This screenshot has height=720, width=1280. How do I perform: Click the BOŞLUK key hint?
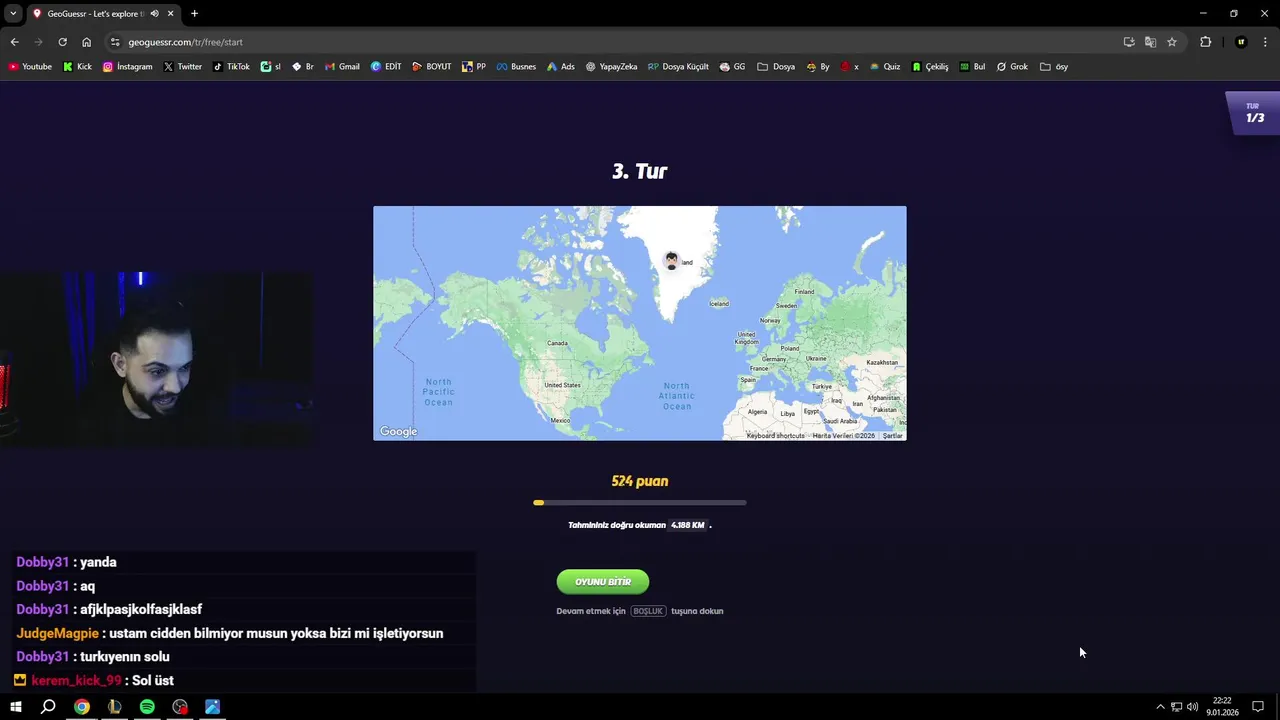pyautogui.click(x=648, y=611)
